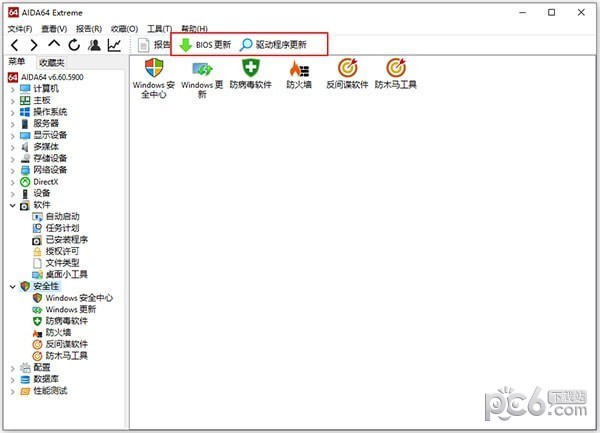Select 自动启动 under 软件
This screenshot has width=600, height=433.
(x=56, y=216)
